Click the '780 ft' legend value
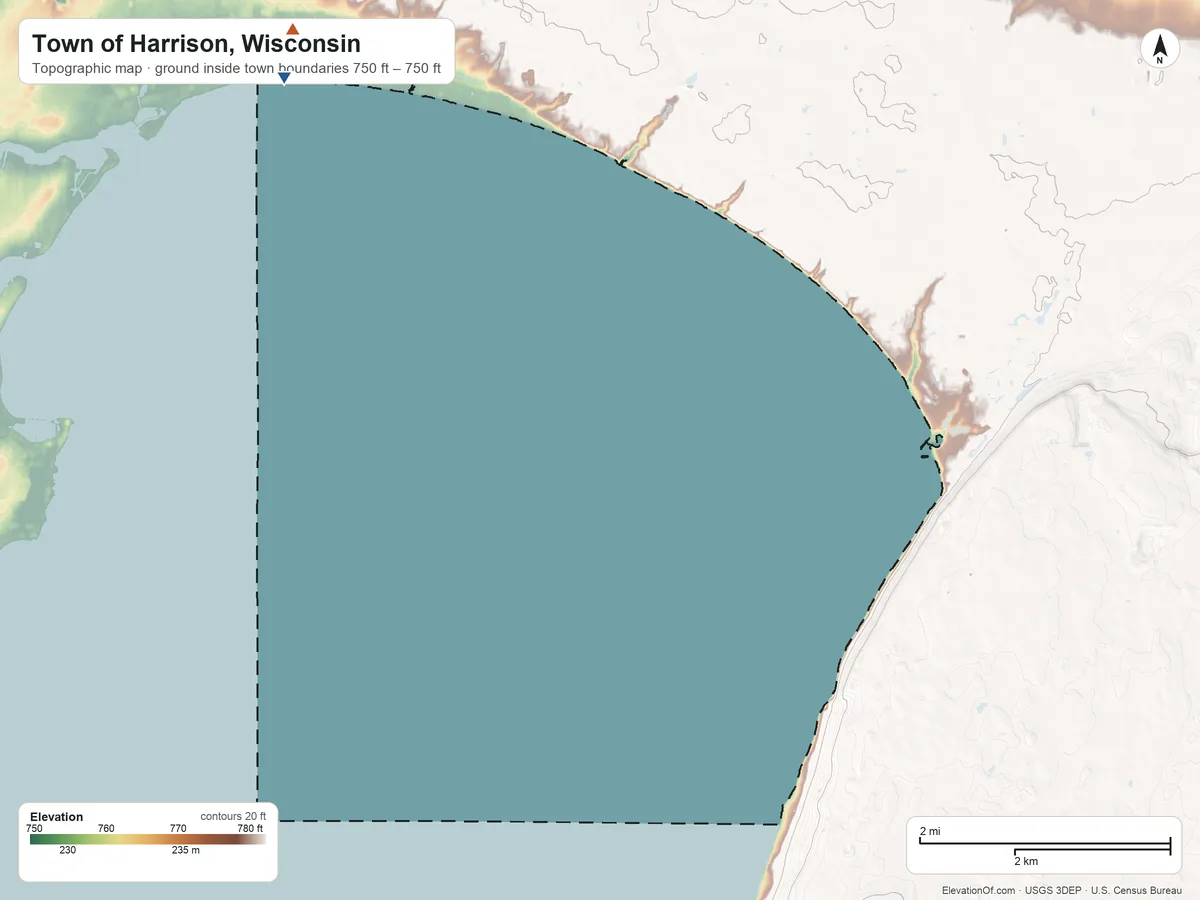 [x=250, y=828]
